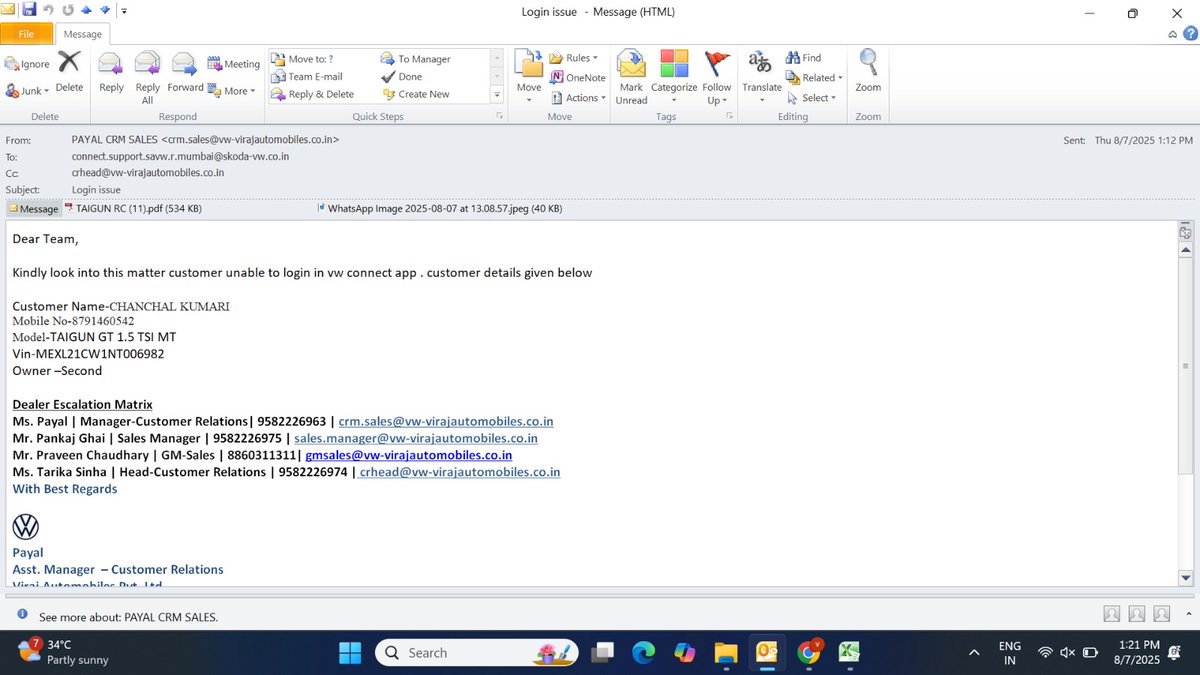Open Excel from the taskbar
Image resolution: width=1200 pixels, height=675 pixels.
click(x=849, y=652)
